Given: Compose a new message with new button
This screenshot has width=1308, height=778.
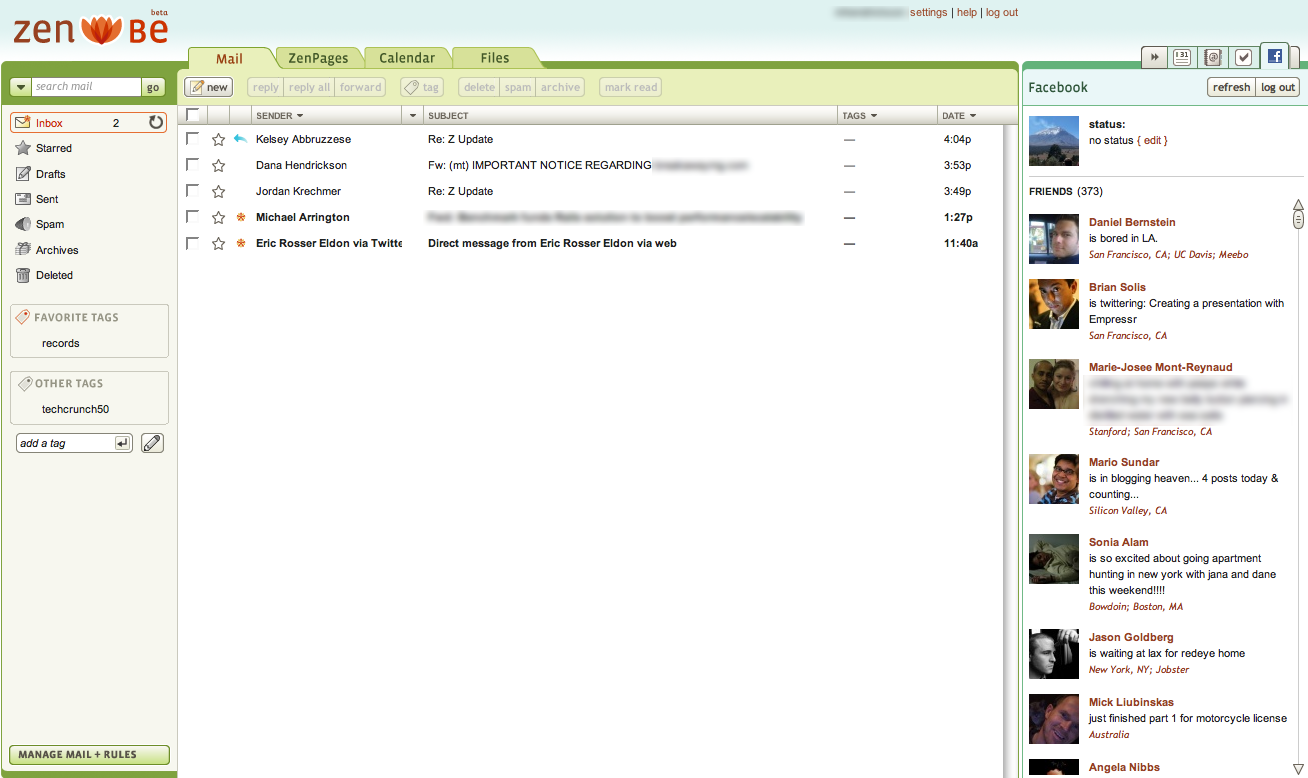Looking at the screenshot, I should pos(208,87).
